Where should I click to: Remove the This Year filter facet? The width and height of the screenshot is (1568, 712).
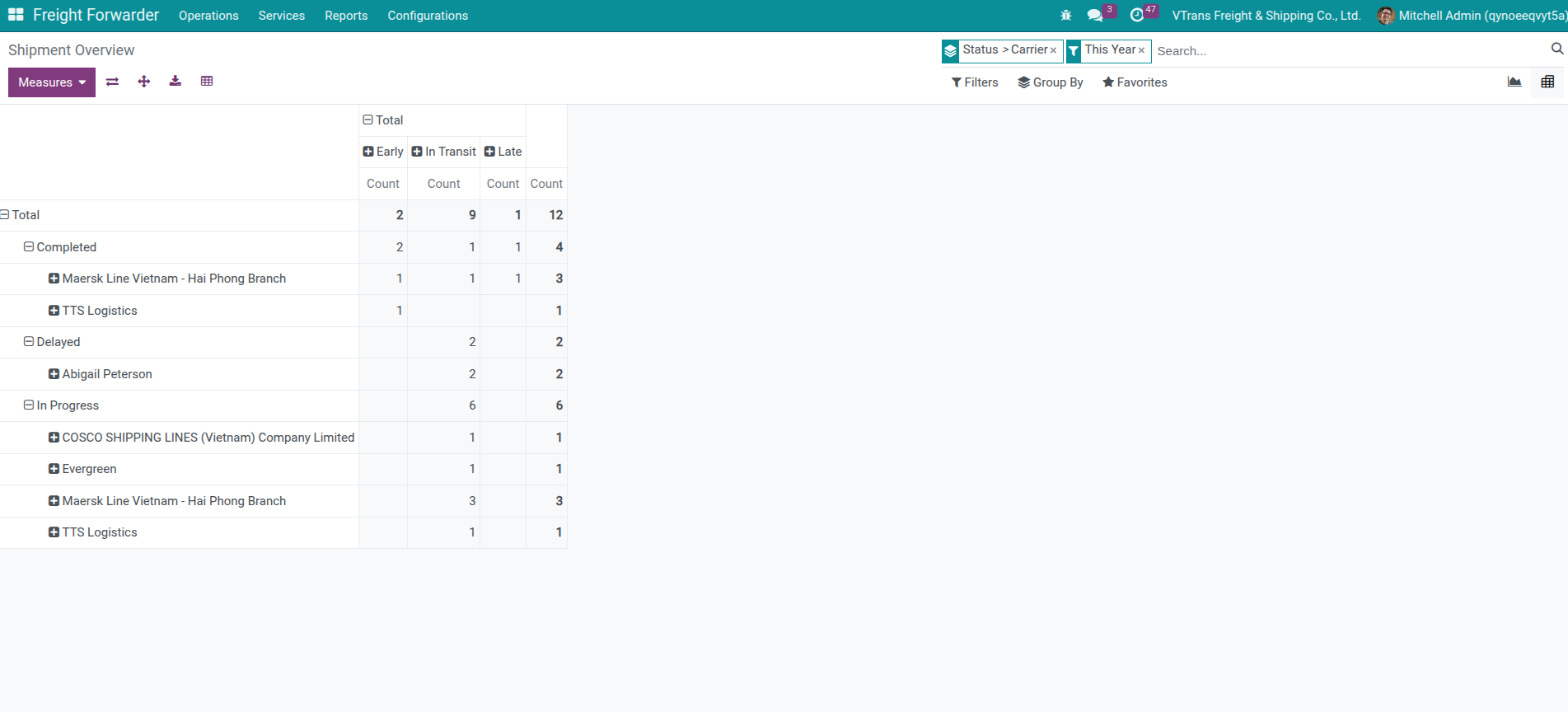pyautogui.click(x=1141, y=50)
